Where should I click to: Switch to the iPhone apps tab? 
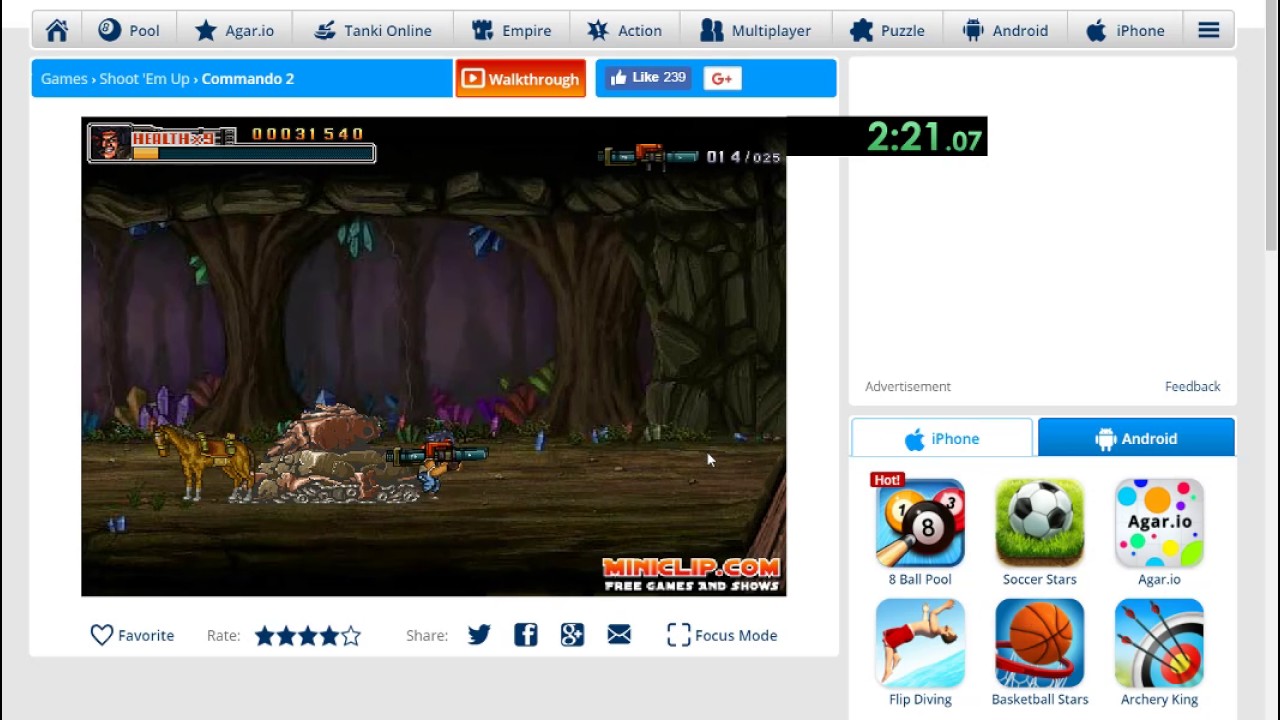coord(942,438)
